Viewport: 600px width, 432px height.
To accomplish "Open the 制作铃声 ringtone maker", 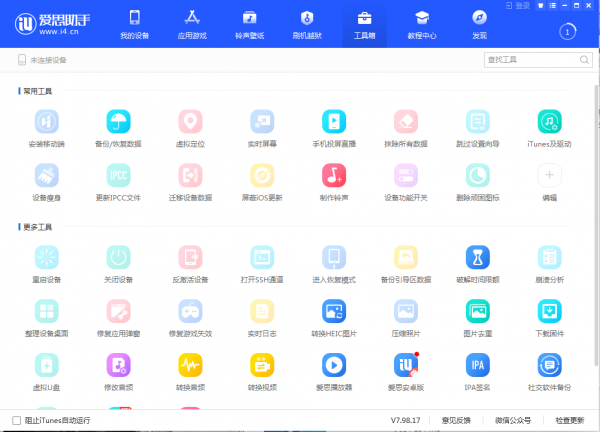I will 334,176.
